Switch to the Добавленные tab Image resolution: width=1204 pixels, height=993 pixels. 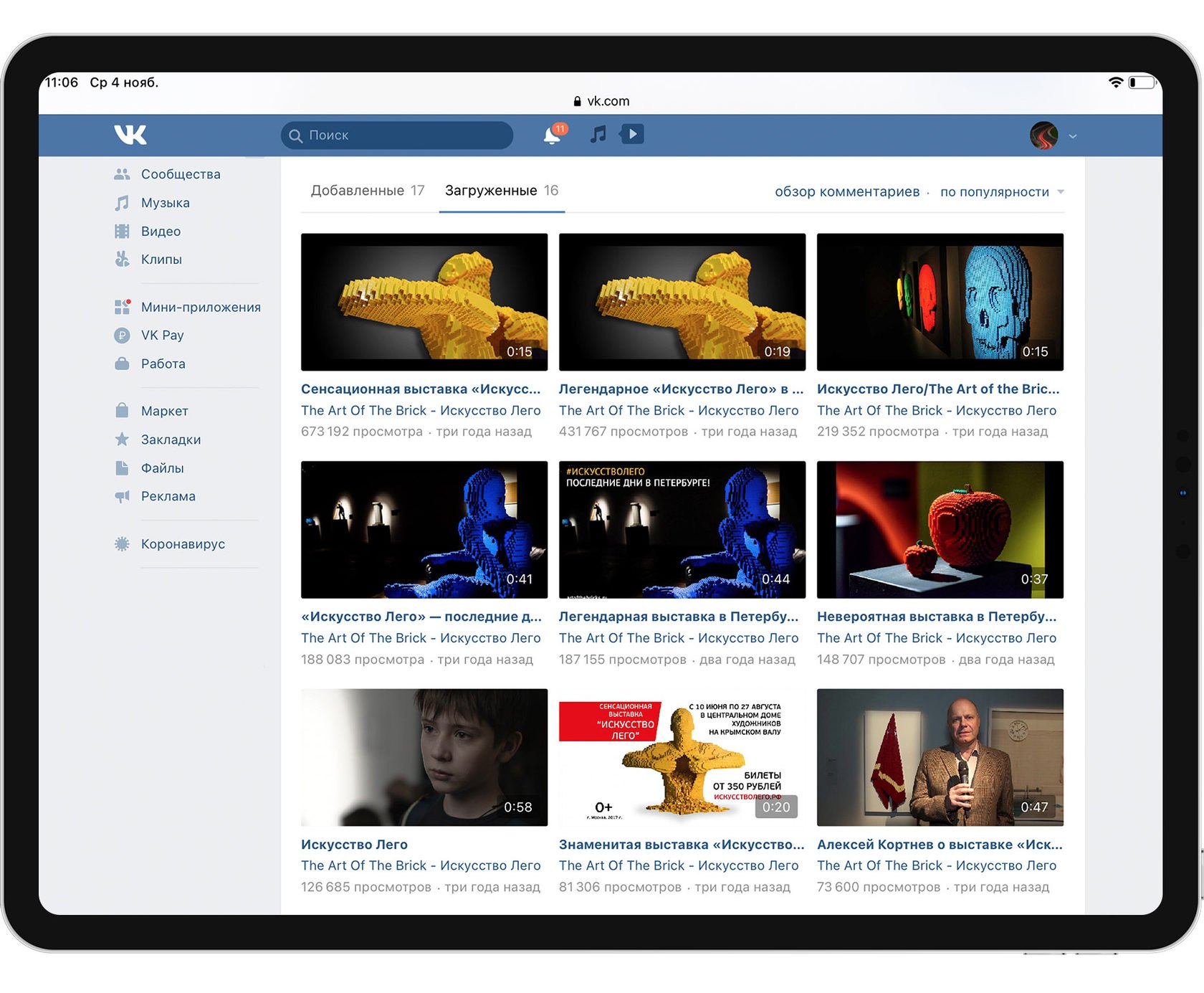point(368,190)
